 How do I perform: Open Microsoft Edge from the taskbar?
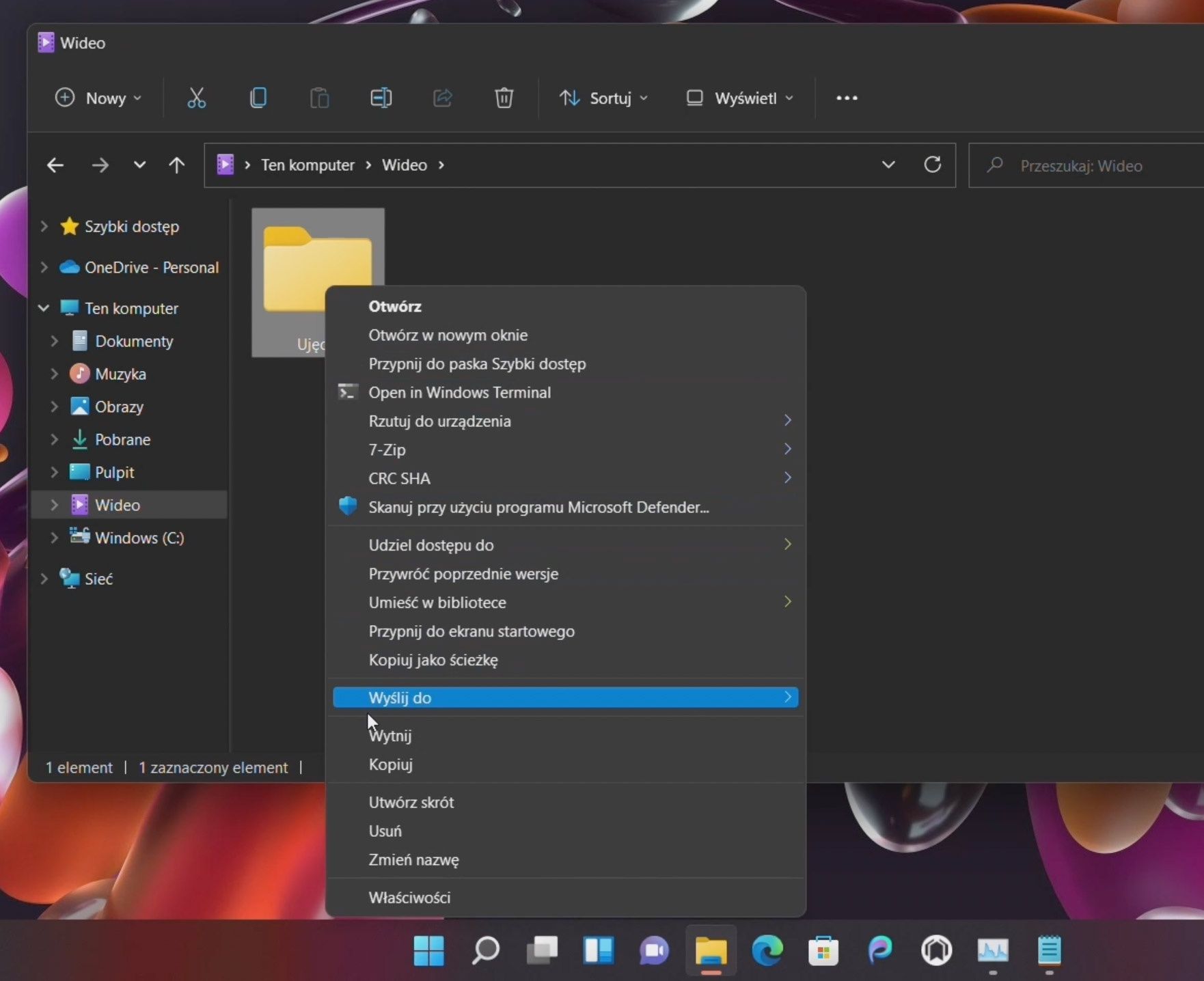(767, 950)
